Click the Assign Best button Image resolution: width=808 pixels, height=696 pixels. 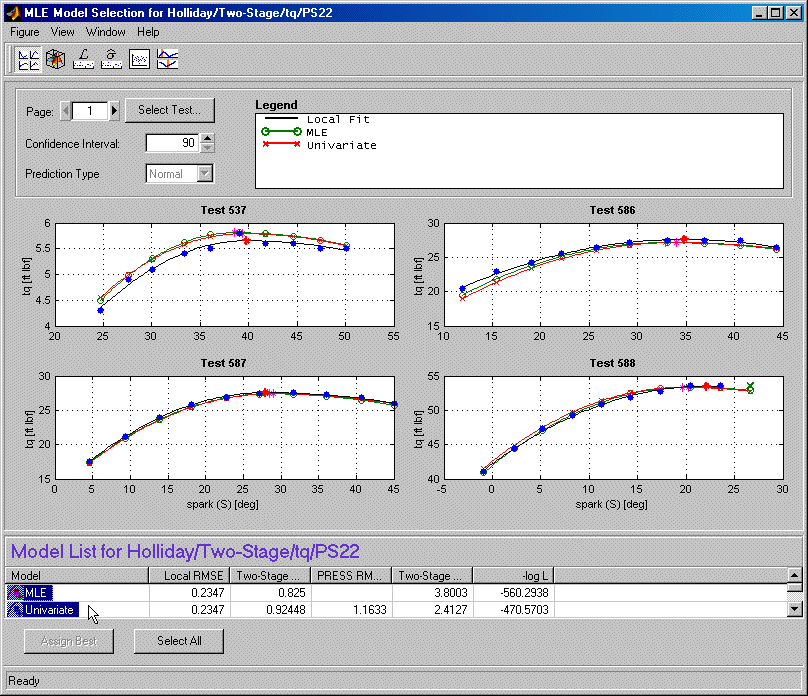(x=69, y=641)
